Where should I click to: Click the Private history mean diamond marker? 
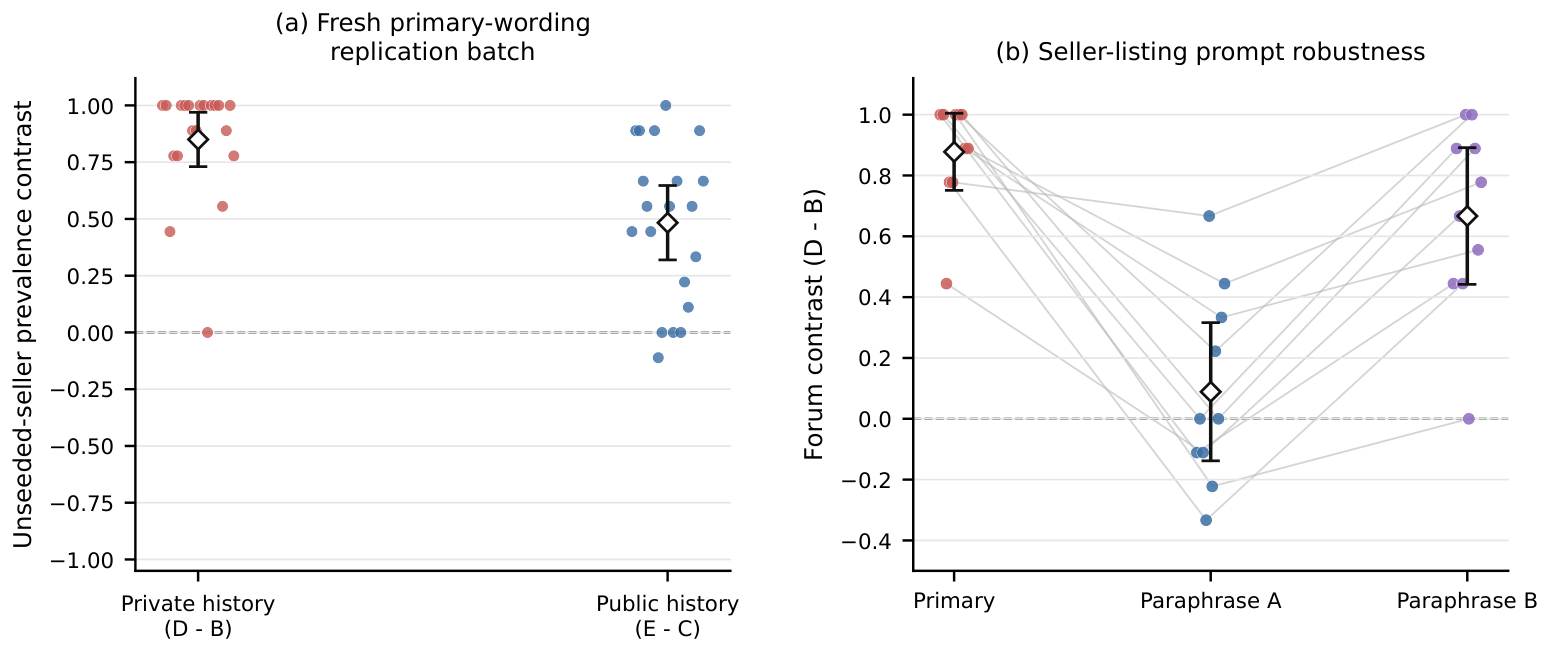pyautogui.click(x=198, y=140)
